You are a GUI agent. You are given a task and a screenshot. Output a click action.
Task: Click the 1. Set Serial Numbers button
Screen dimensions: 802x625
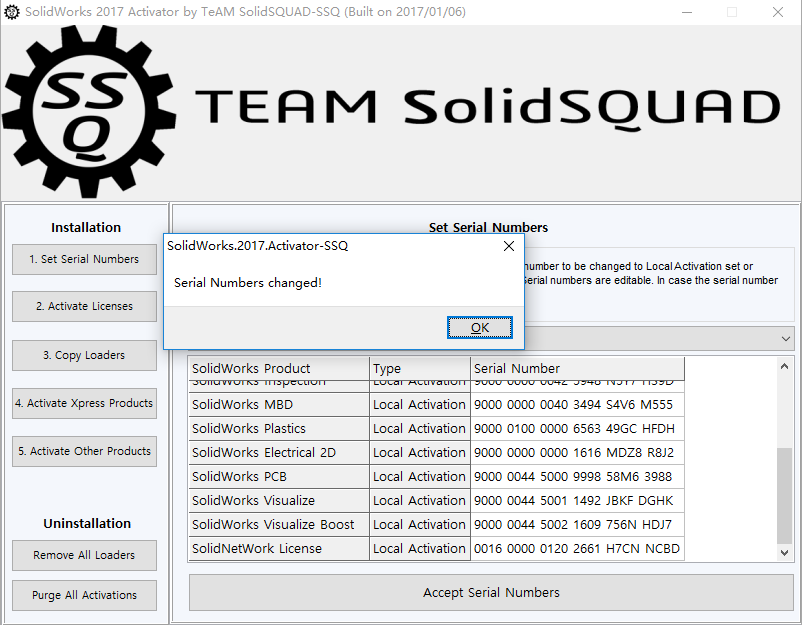pyautogui.click(x=84, y=259)
